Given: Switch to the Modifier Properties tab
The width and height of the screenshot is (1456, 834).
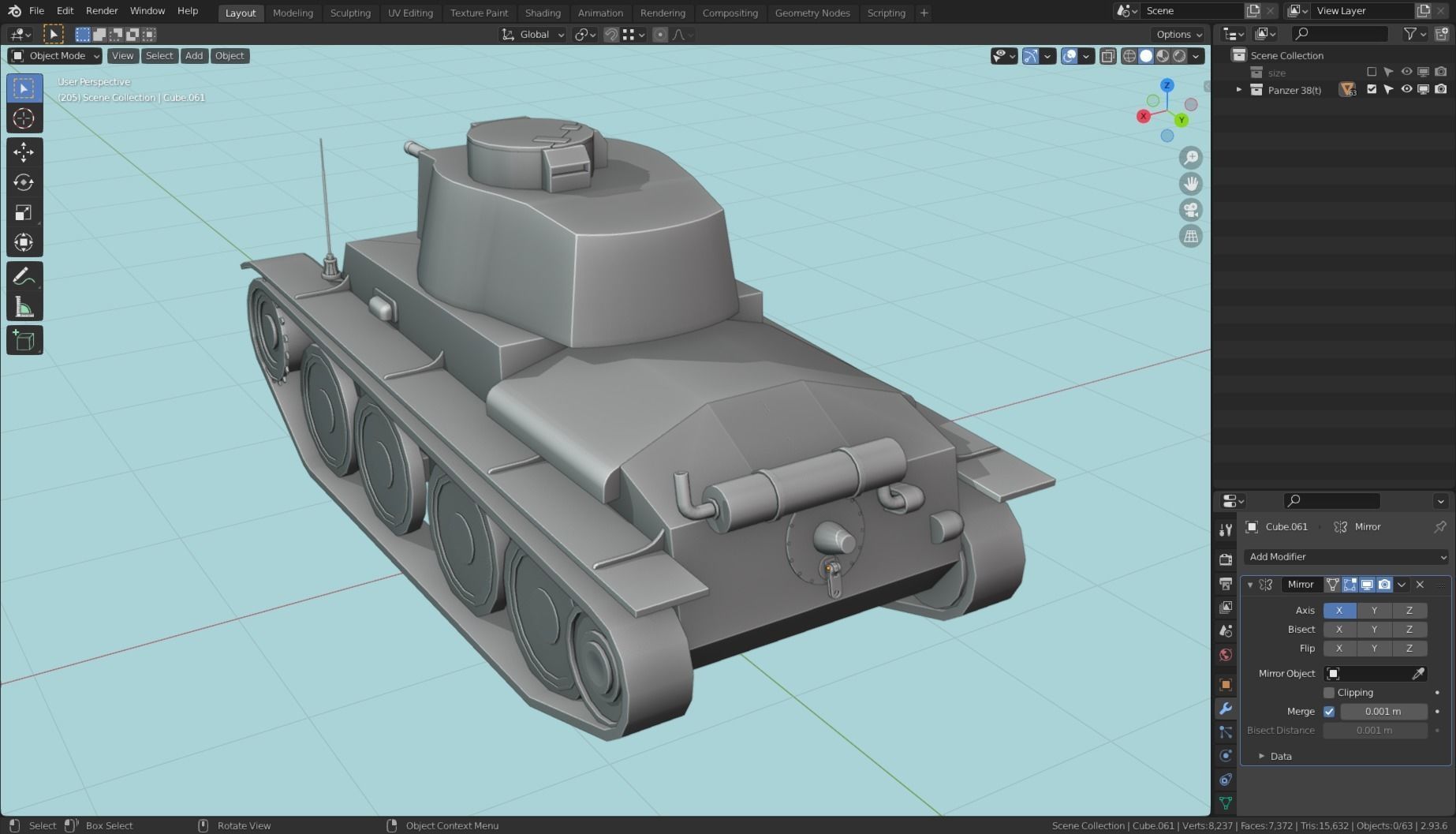Looking at the screenshot, I should click(1226, 709).
